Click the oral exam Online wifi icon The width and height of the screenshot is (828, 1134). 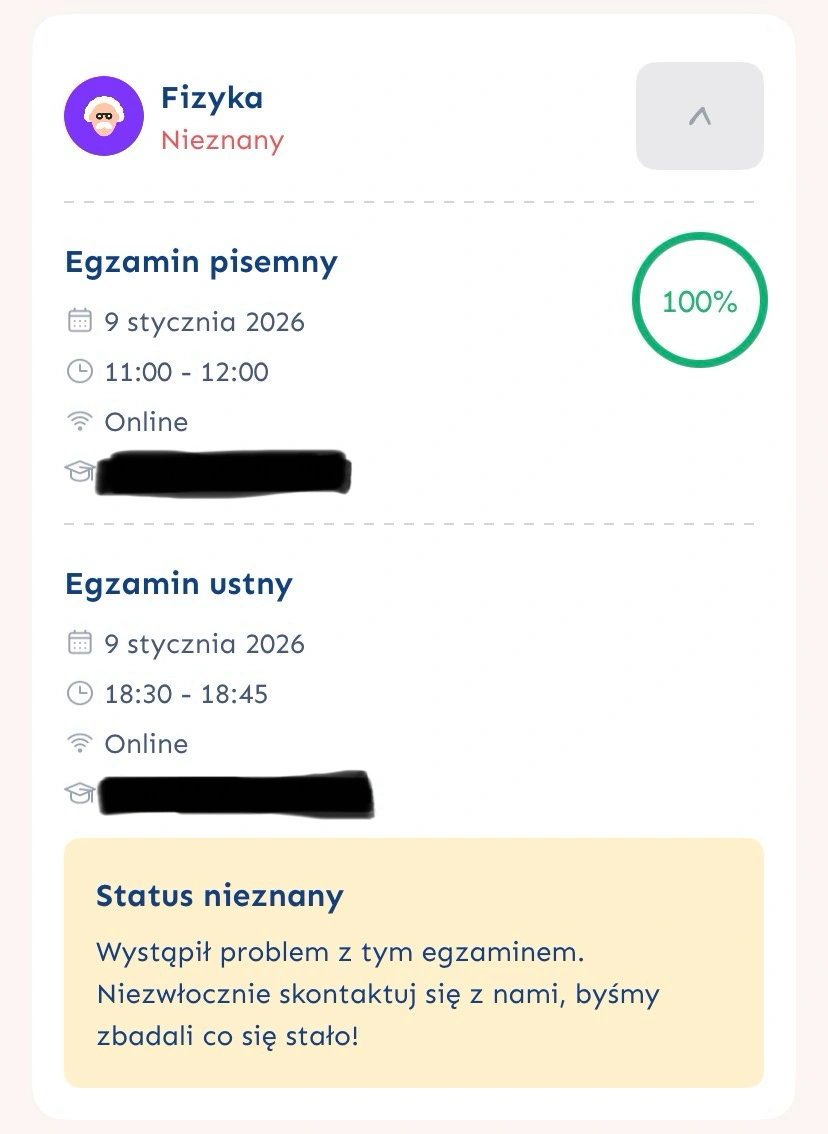[x=79, y=744]
